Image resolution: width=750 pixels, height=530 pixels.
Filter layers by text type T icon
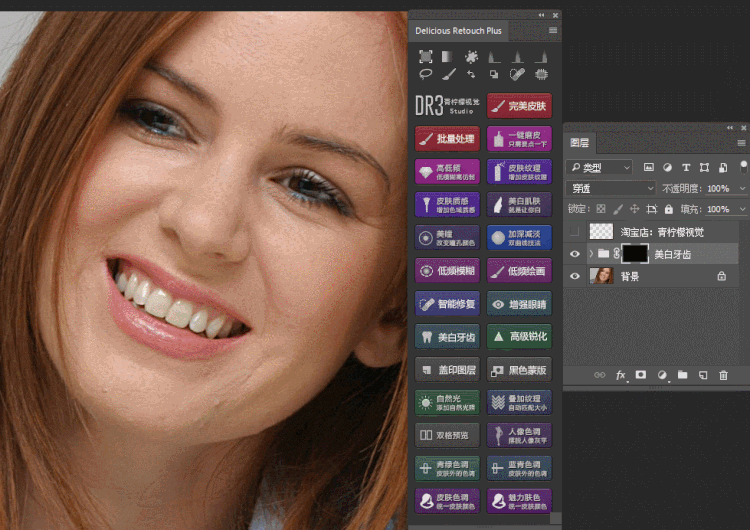(x=685, y=167)
